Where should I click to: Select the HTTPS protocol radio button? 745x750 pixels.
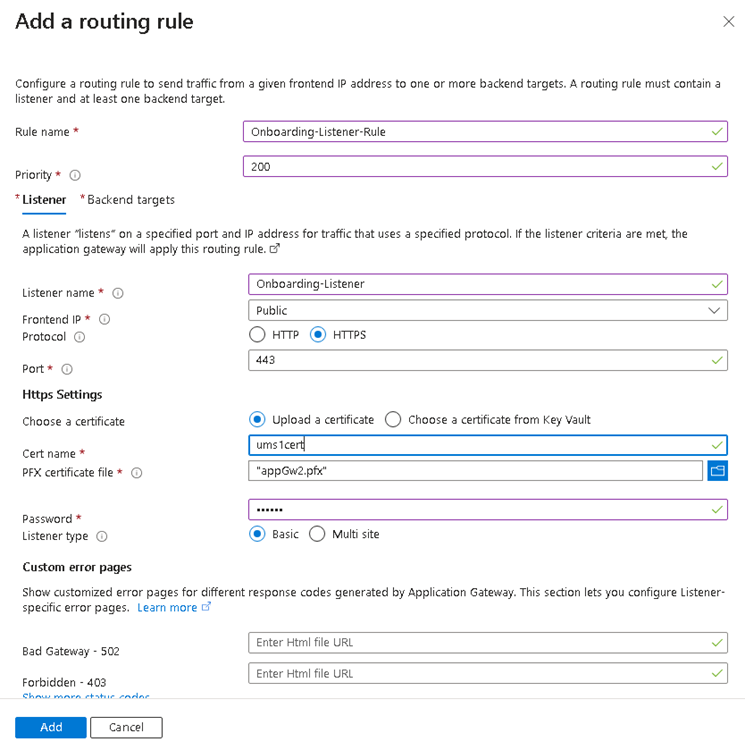[x=318, y=335]
